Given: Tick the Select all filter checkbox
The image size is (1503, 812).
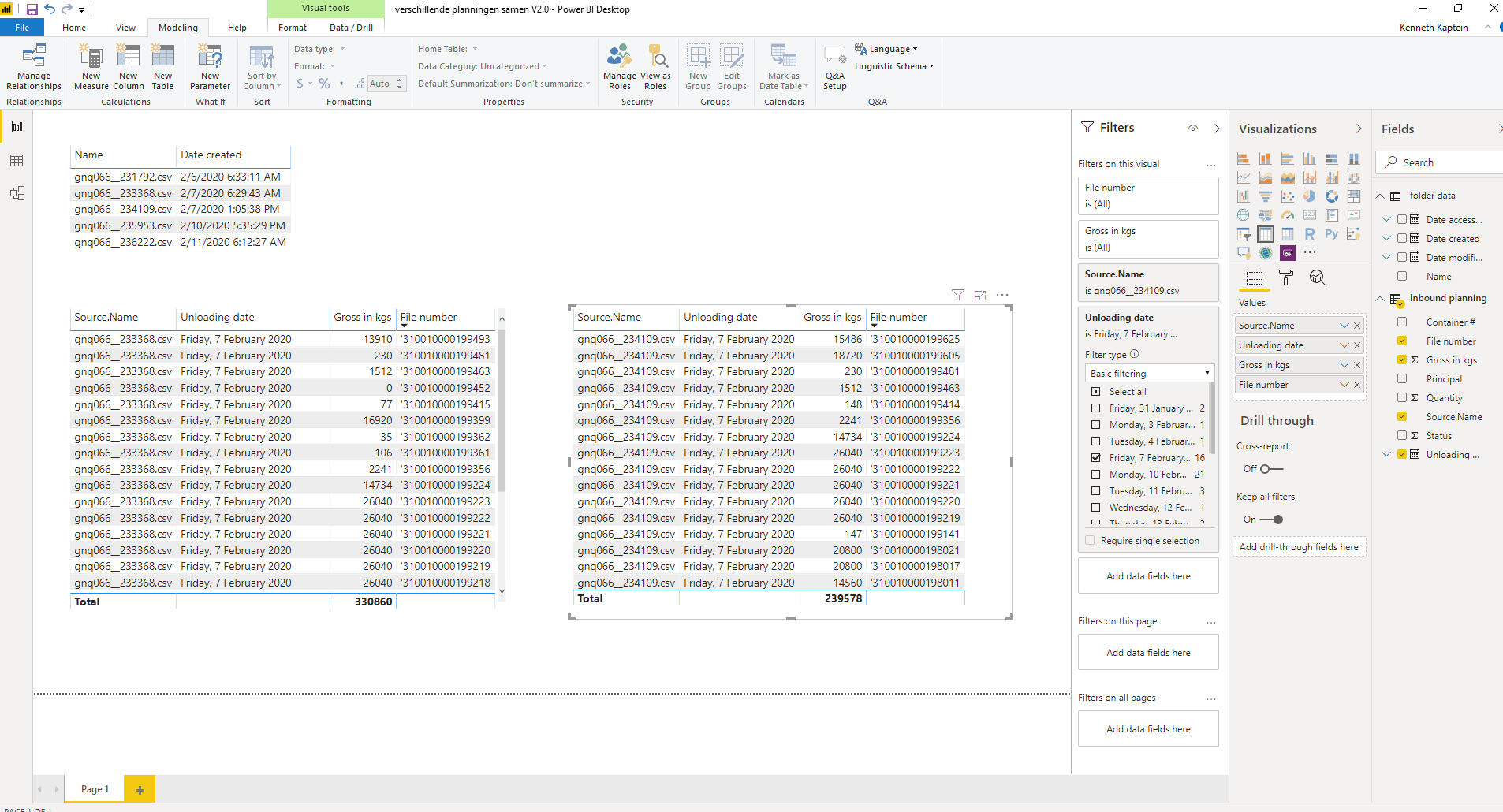Looking at the screenshot, I should point(1096,392).
